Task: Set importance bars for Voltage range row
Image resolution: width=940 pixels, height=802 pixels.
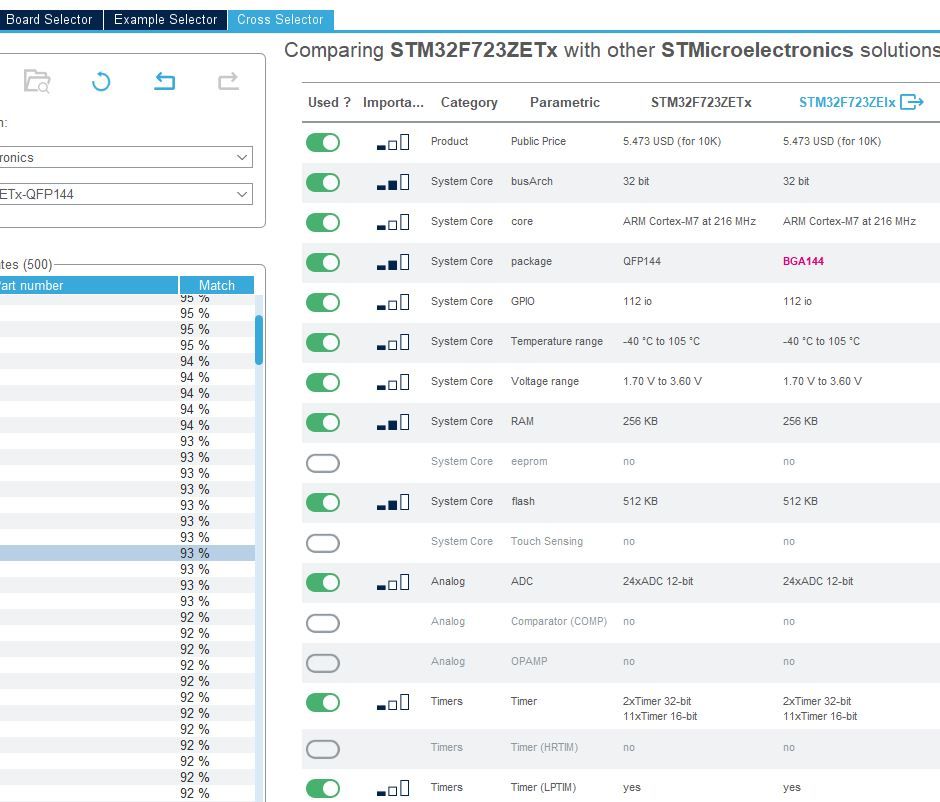Action: [393, 382]
